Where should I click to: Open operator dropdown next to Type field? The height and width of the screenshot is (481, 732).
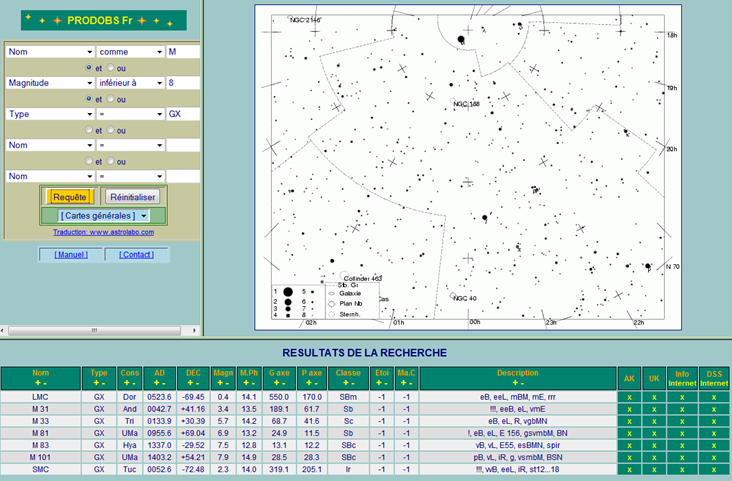pyautogui.click(x=130, y=114)
